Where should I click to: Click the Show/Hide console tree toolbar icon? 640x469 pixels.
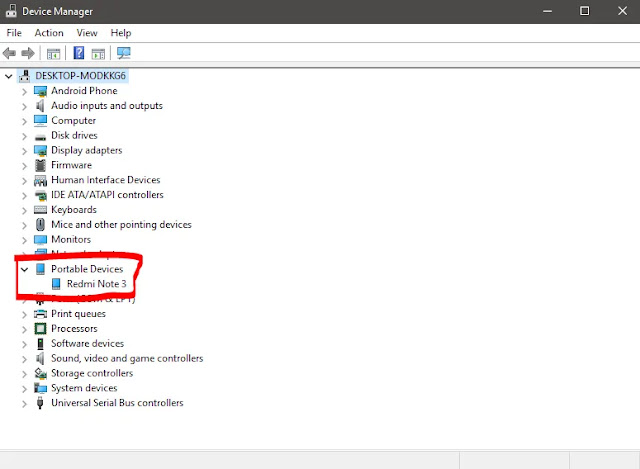(x=53, y=53)
